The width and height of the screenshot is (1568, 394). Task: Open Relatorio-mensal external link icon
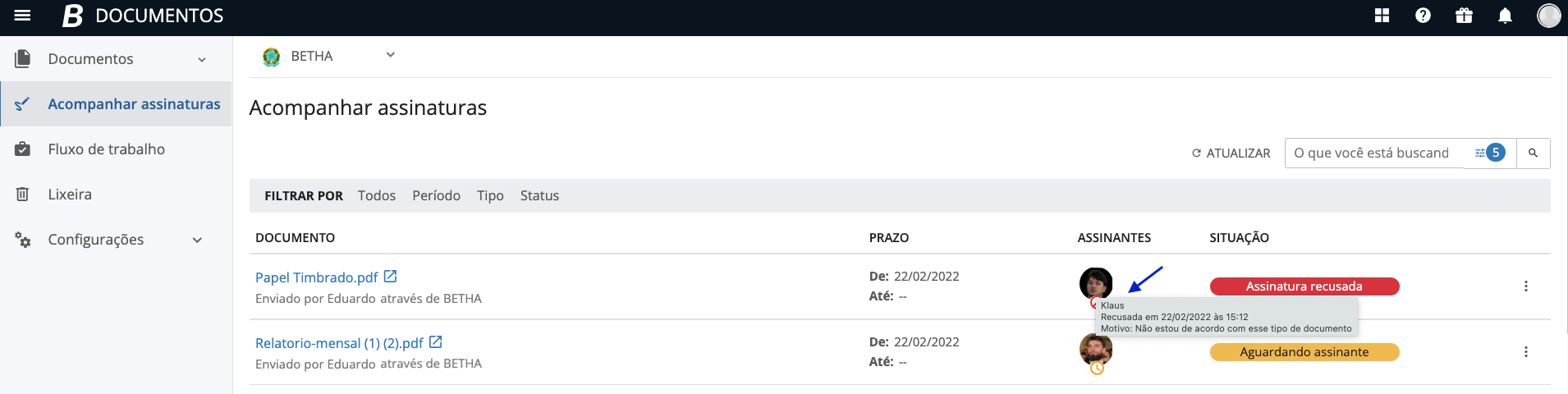pyautogui.click(x=436, y=342)
